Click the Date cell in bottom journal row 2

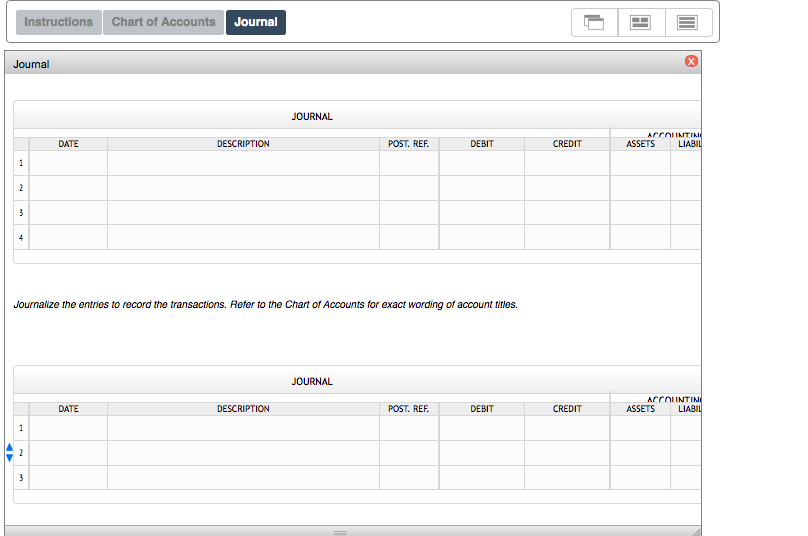click(x=69, y=453)
